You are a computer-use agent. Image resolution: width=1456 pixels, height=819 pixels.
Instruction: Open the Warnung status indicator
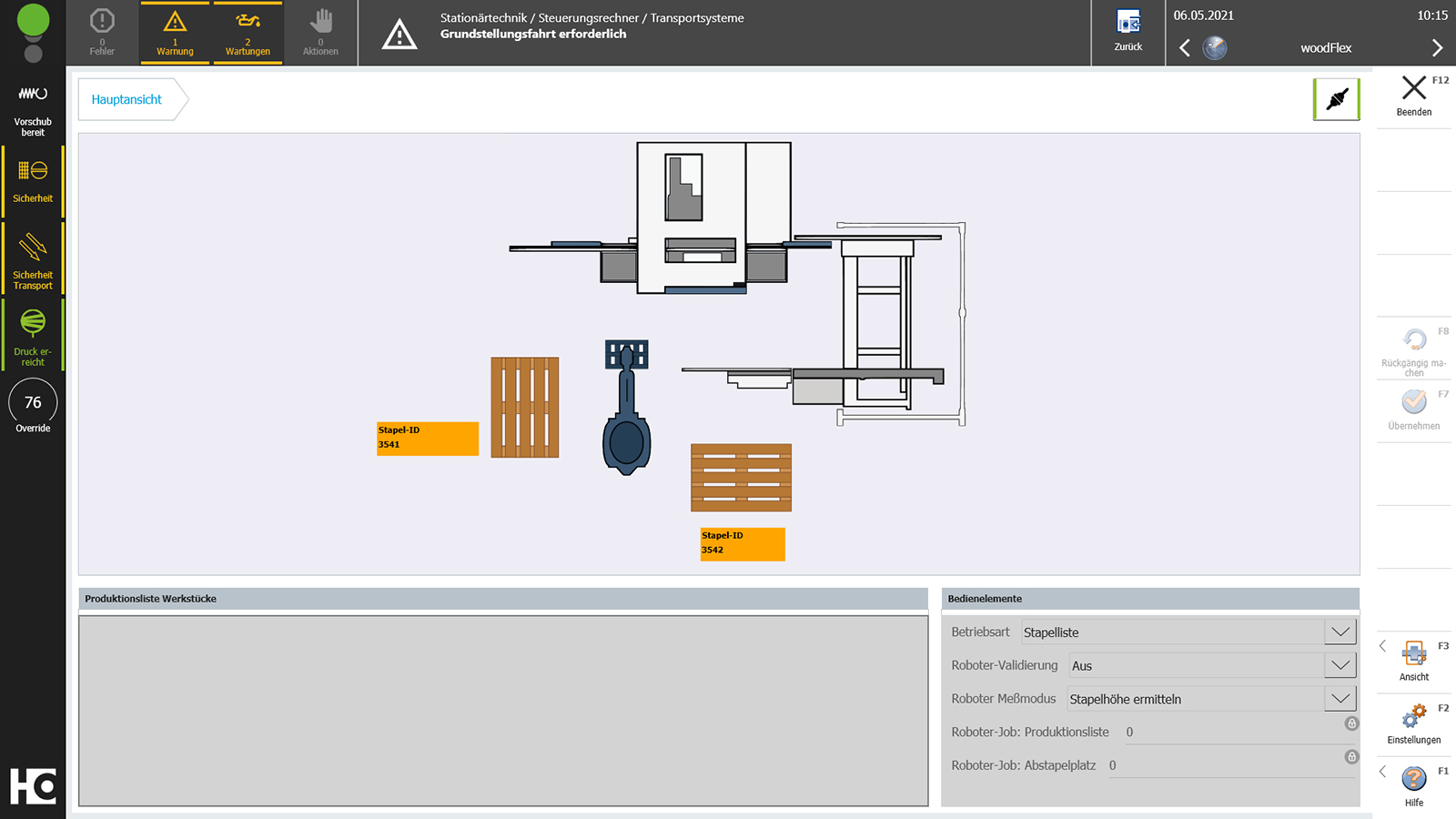(175, 33)
